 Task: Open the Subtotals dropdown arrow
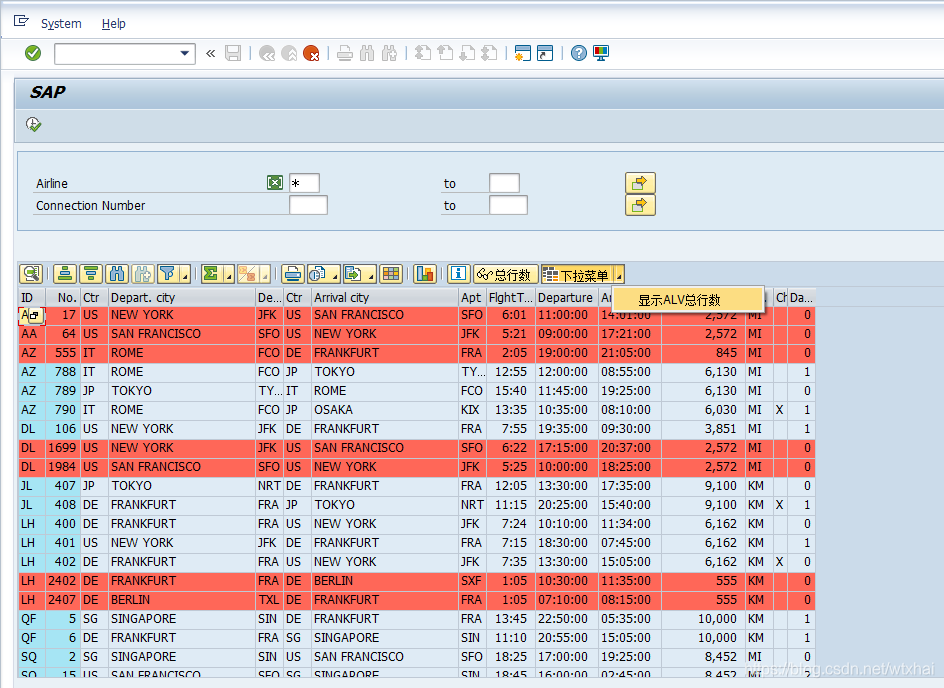point(265,275)
